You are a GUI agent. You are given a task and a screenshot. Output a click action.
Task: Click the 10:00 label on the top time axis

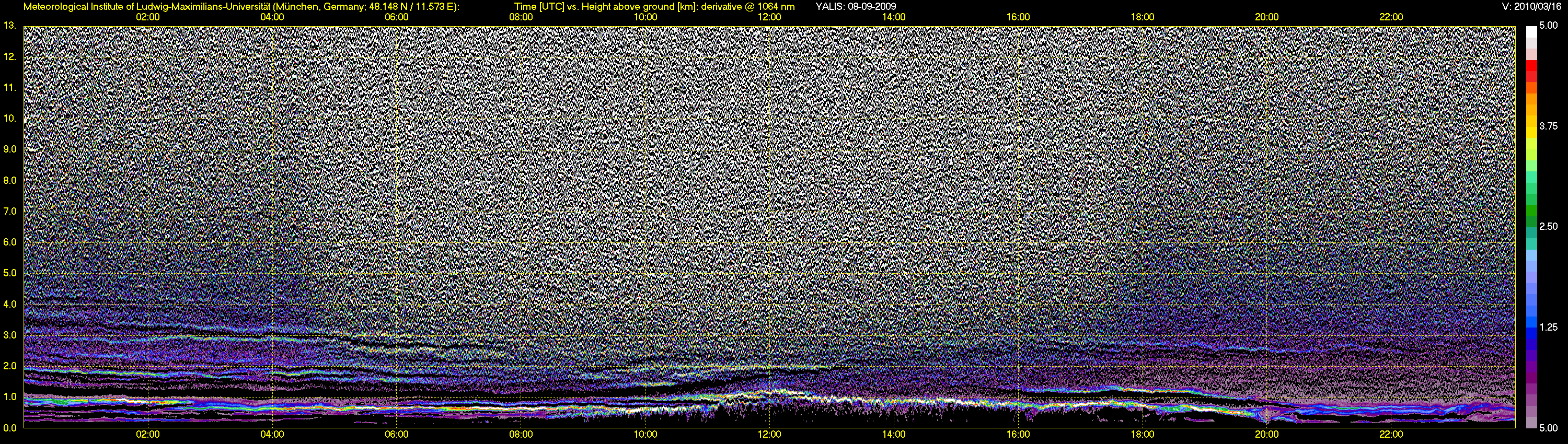pos(645,17)
